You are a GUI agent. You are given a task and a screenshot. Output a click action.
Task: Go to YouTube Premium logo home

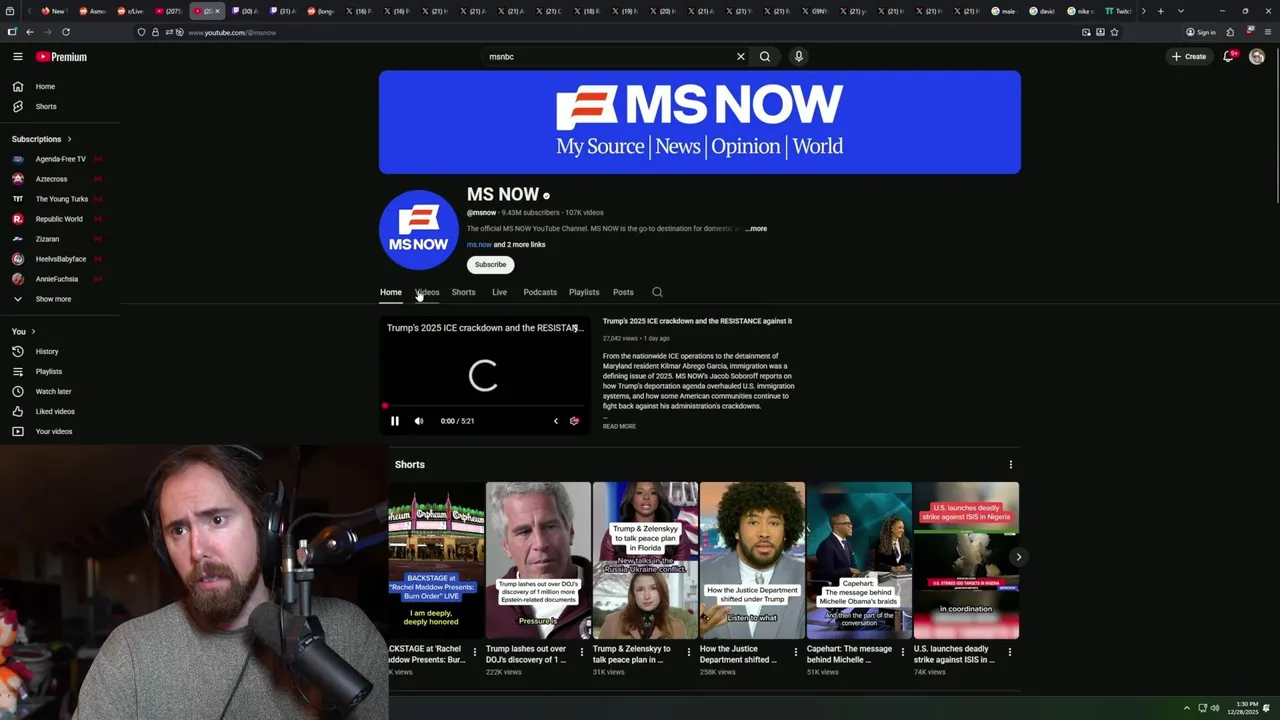coord(62,57)
